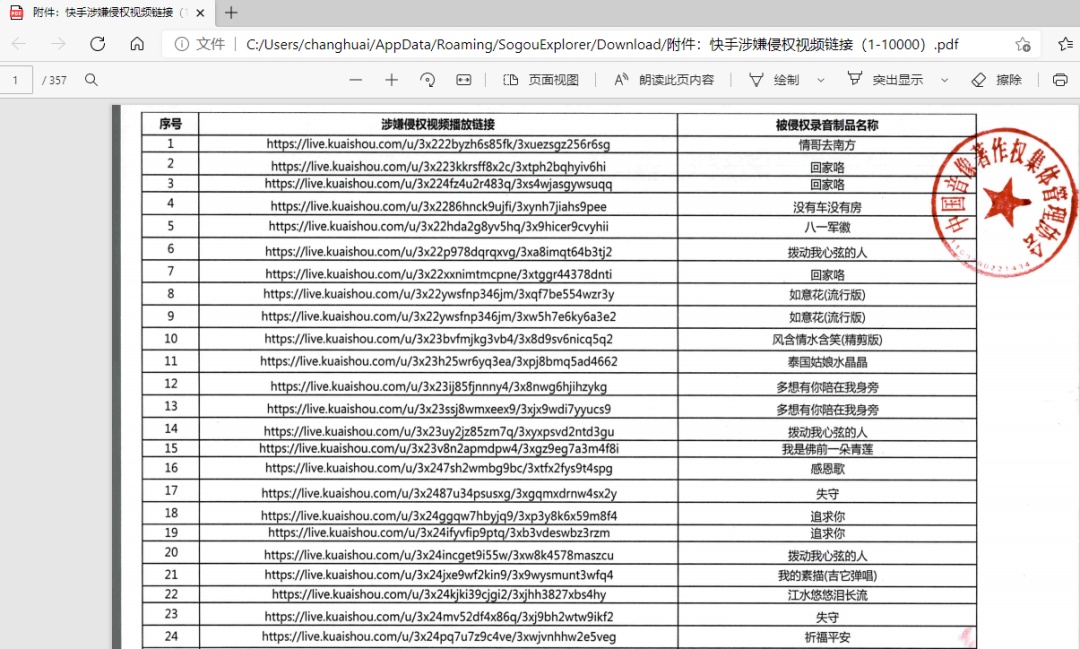The height and width of the screenshot is (649, 1080).
Task: Select the song name 情哥去南方
Action: [827, 145]
